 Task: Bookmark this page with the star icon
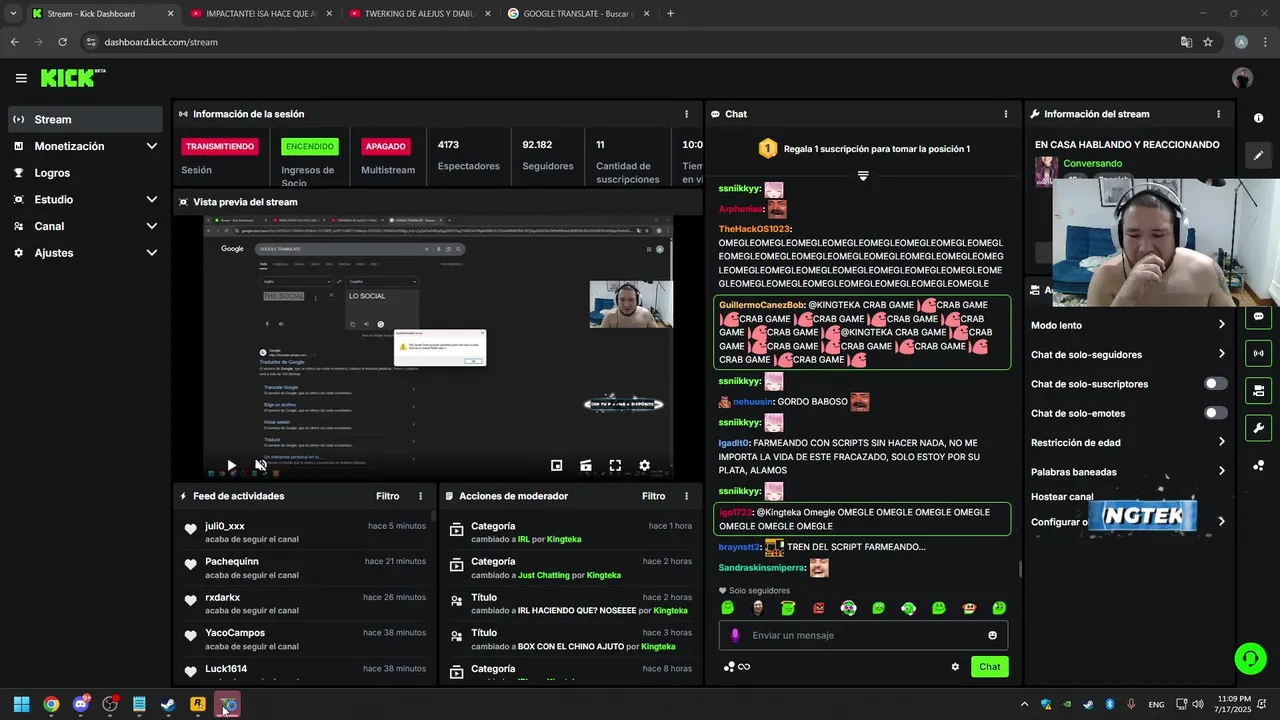pyautogui.click(x=1208, y=42)
